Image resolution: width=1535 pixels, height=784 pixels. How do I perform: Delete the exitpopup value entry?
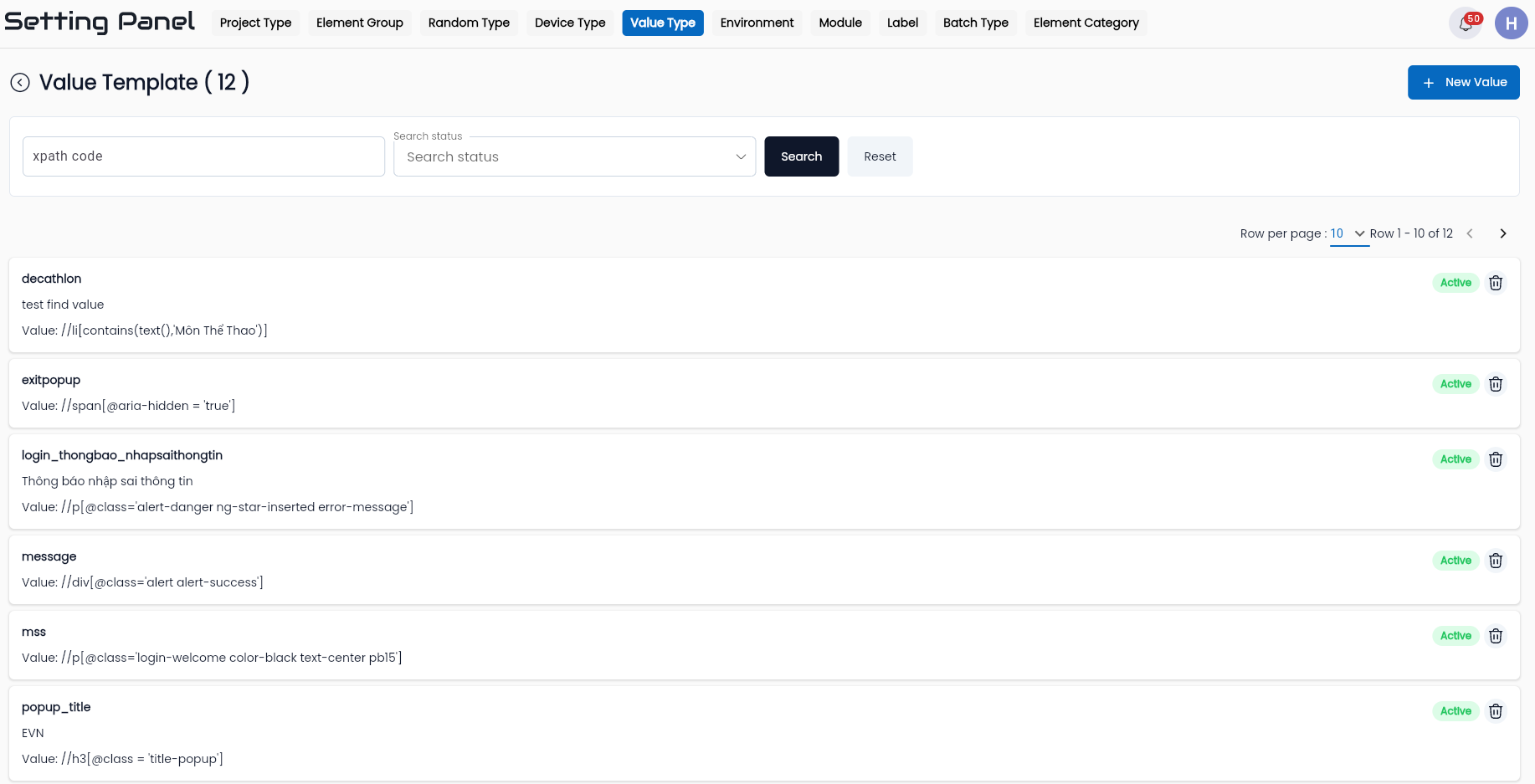(1496, 384)
